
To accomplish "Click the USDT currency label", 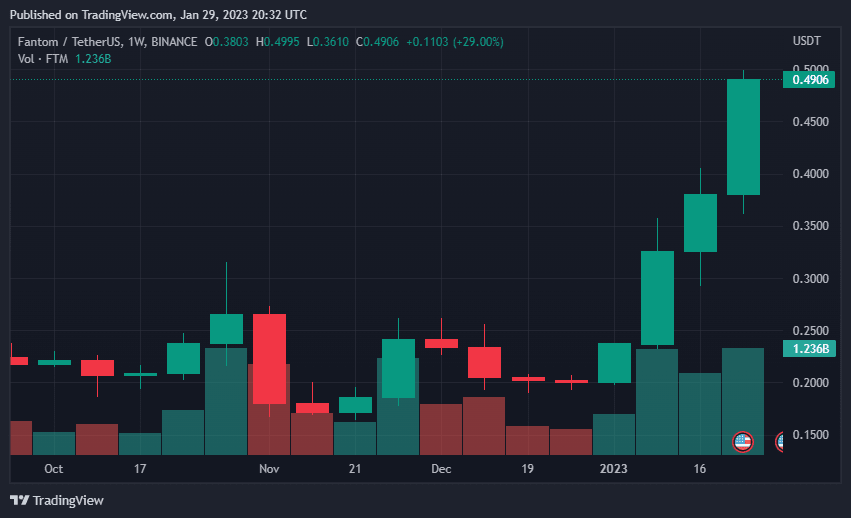I will click(x=806, y=41).
